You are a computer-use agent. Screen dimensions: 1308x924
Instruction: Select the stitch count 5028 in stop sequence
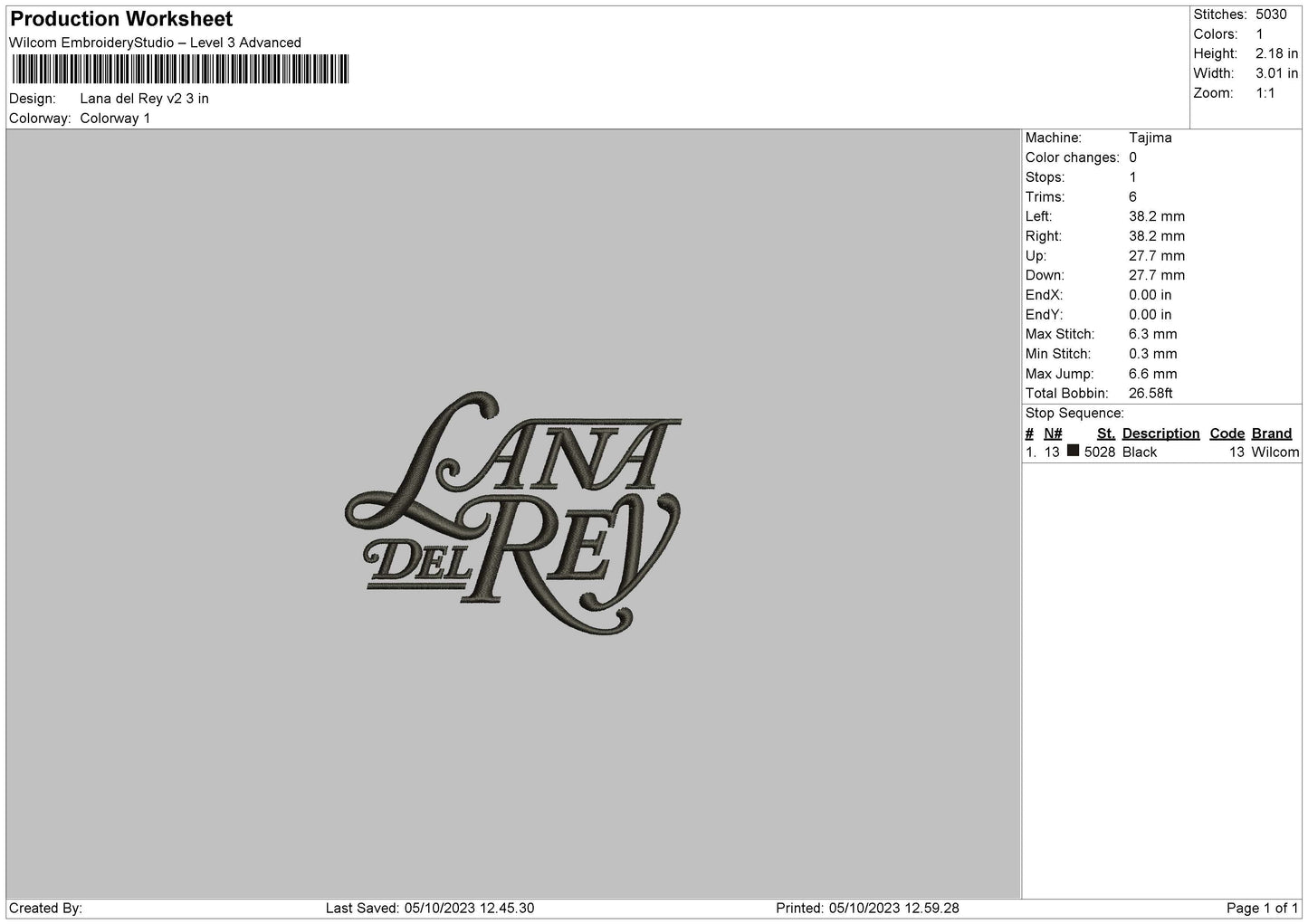(1100, 452)
